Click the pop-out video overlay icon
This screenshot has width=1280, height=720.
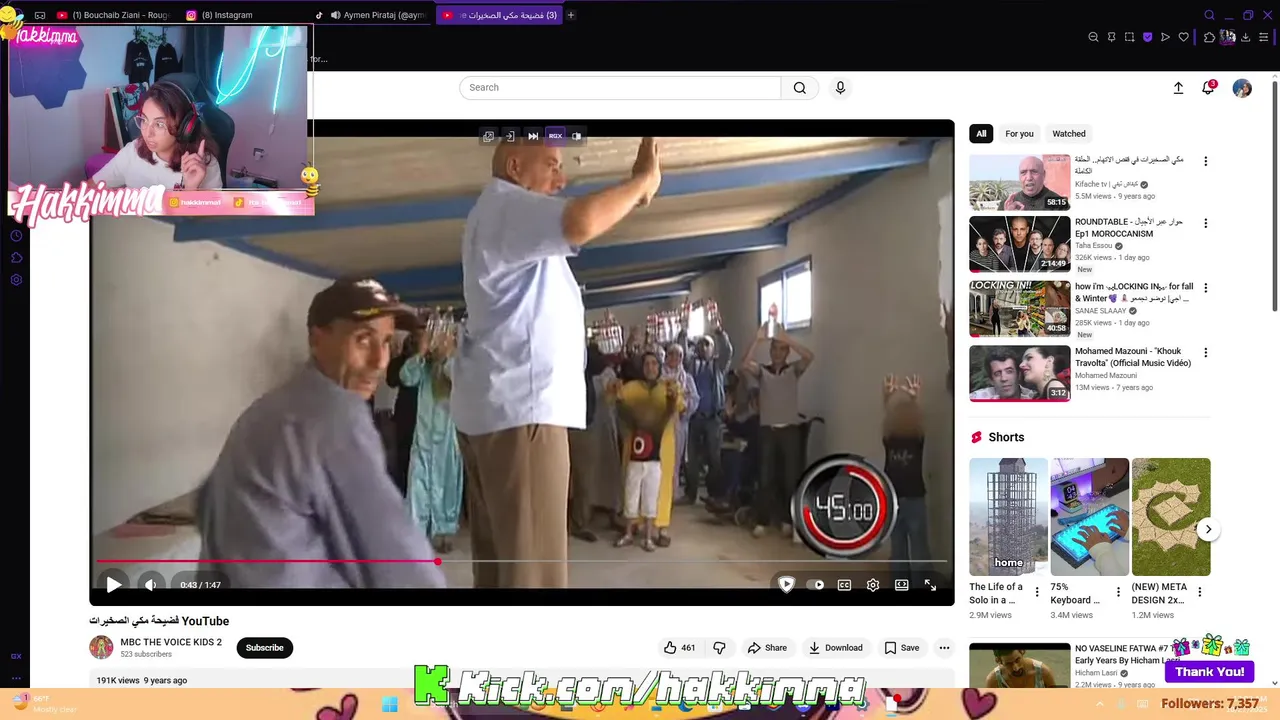(x=488, y=136)
